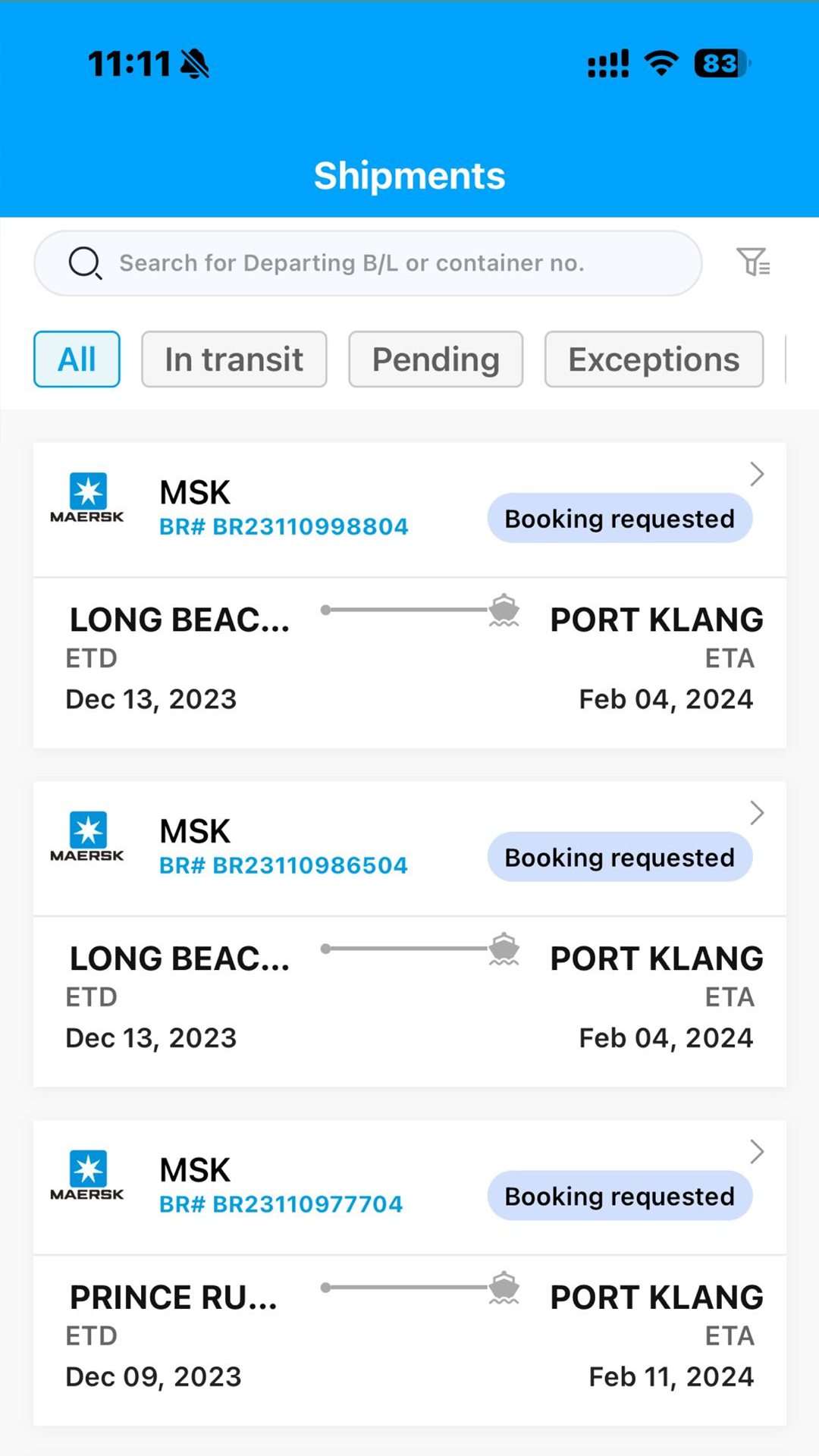Screen dimensions: 819x1456
Task: Open booking link BR# BR23110998804
Action: (x=284, y=526)
